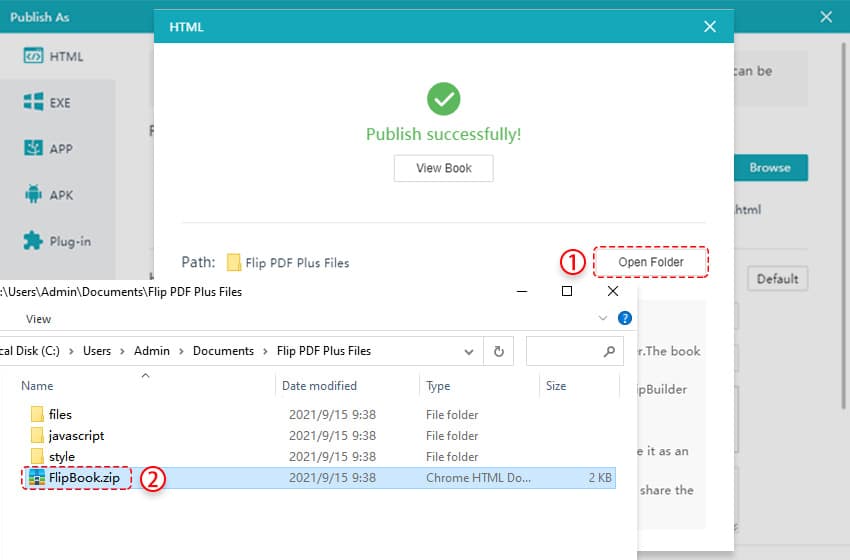The height and width of the screenshot is (560, 850).
Task: Click the Explorer search magnifier icon
Action: [x=609, y=351]
